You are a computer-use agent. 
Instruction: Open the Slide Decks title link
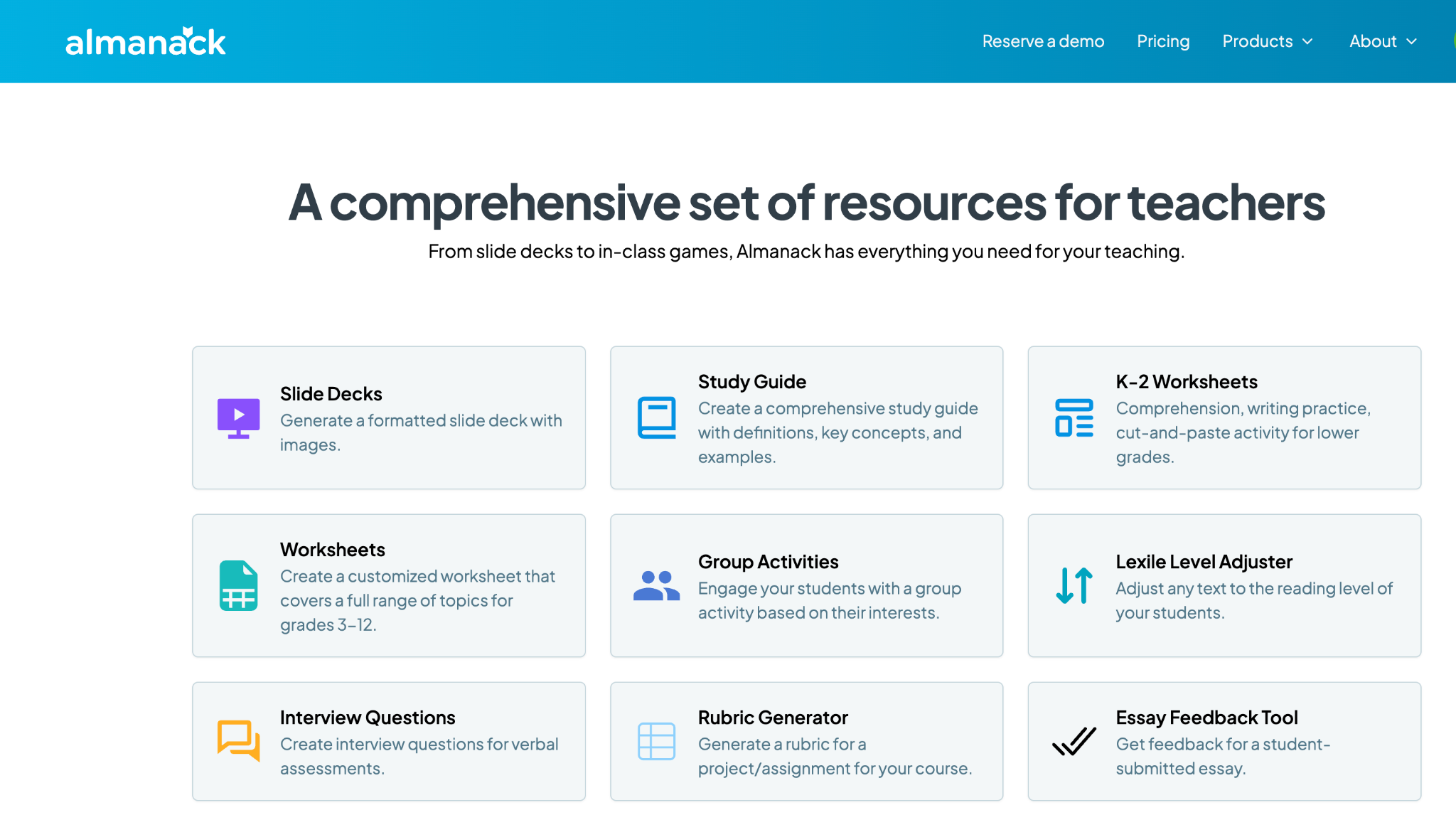331,394
